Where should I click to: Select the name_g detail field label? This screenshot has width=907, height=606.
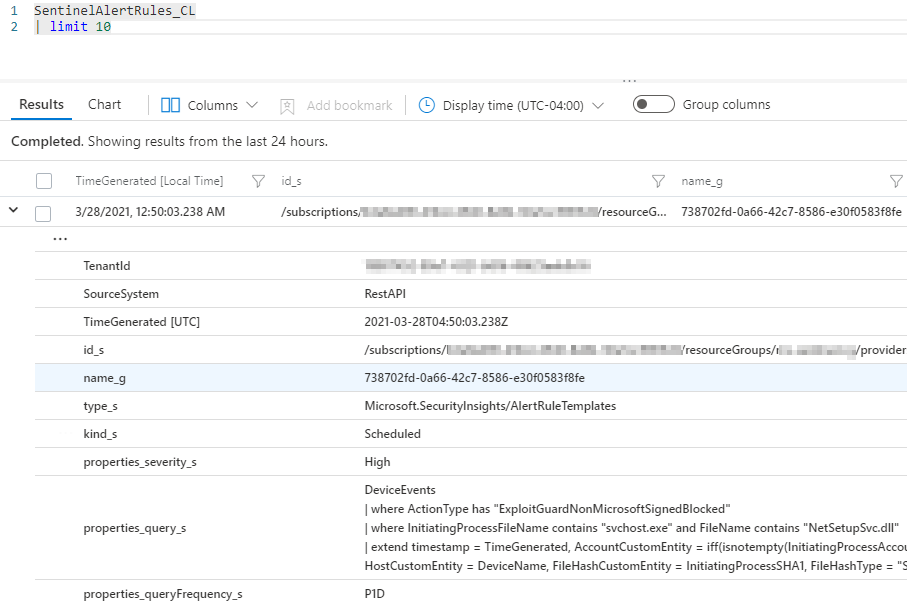pos(105,378)
